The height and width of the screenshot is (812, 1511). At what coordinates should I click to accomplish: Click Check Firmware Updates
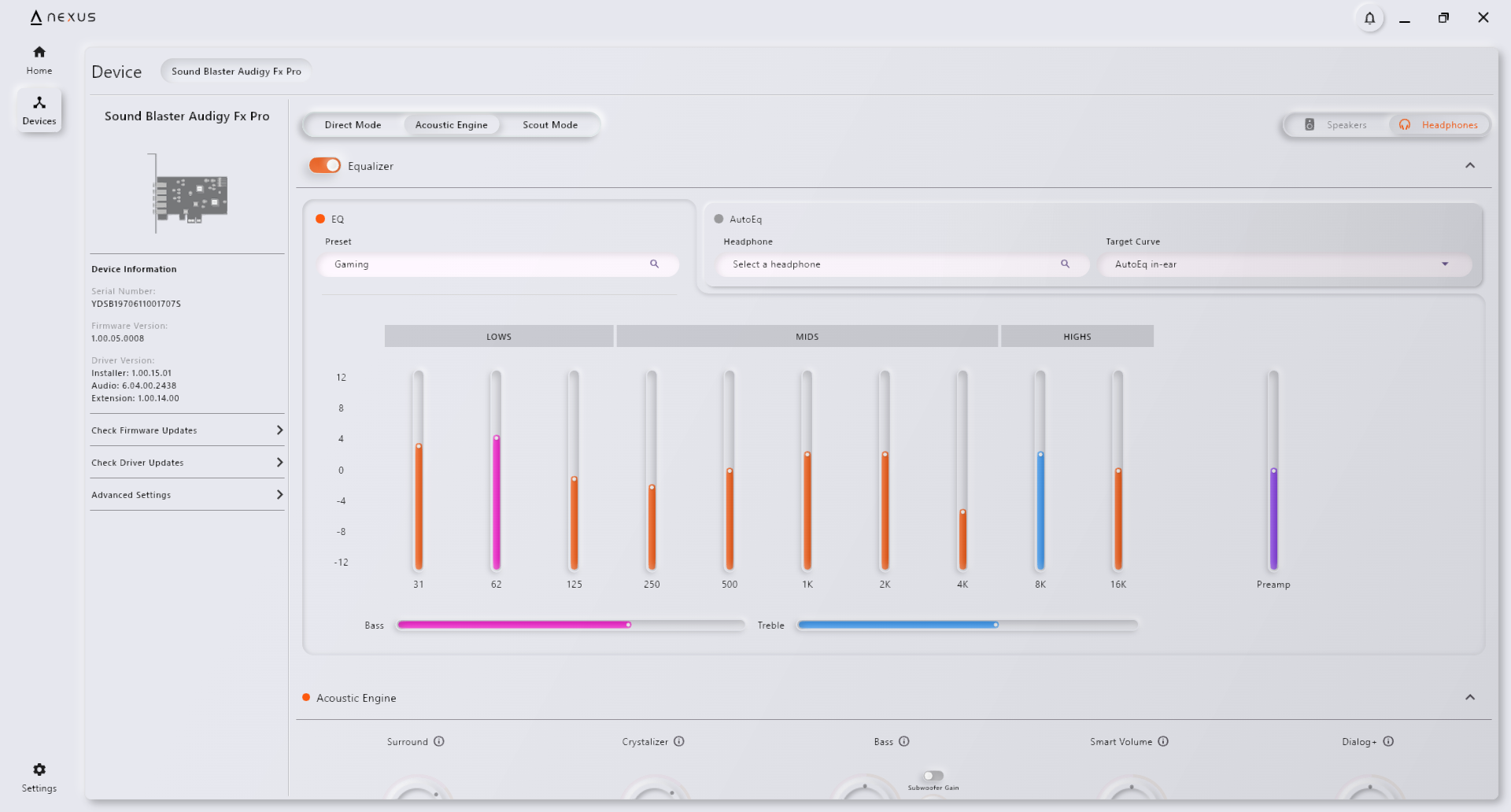pyautogui.click(x=187, y=430)
